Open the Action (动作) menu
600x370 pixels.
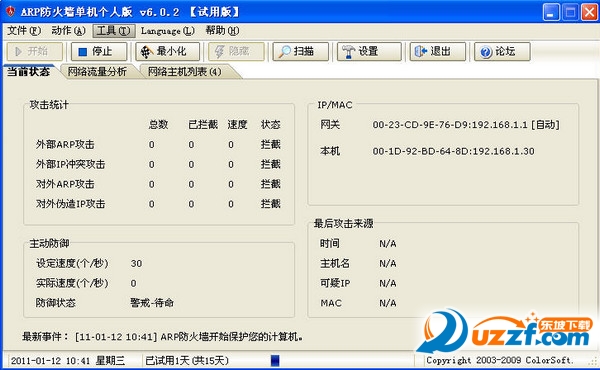(x=68, y=31)
